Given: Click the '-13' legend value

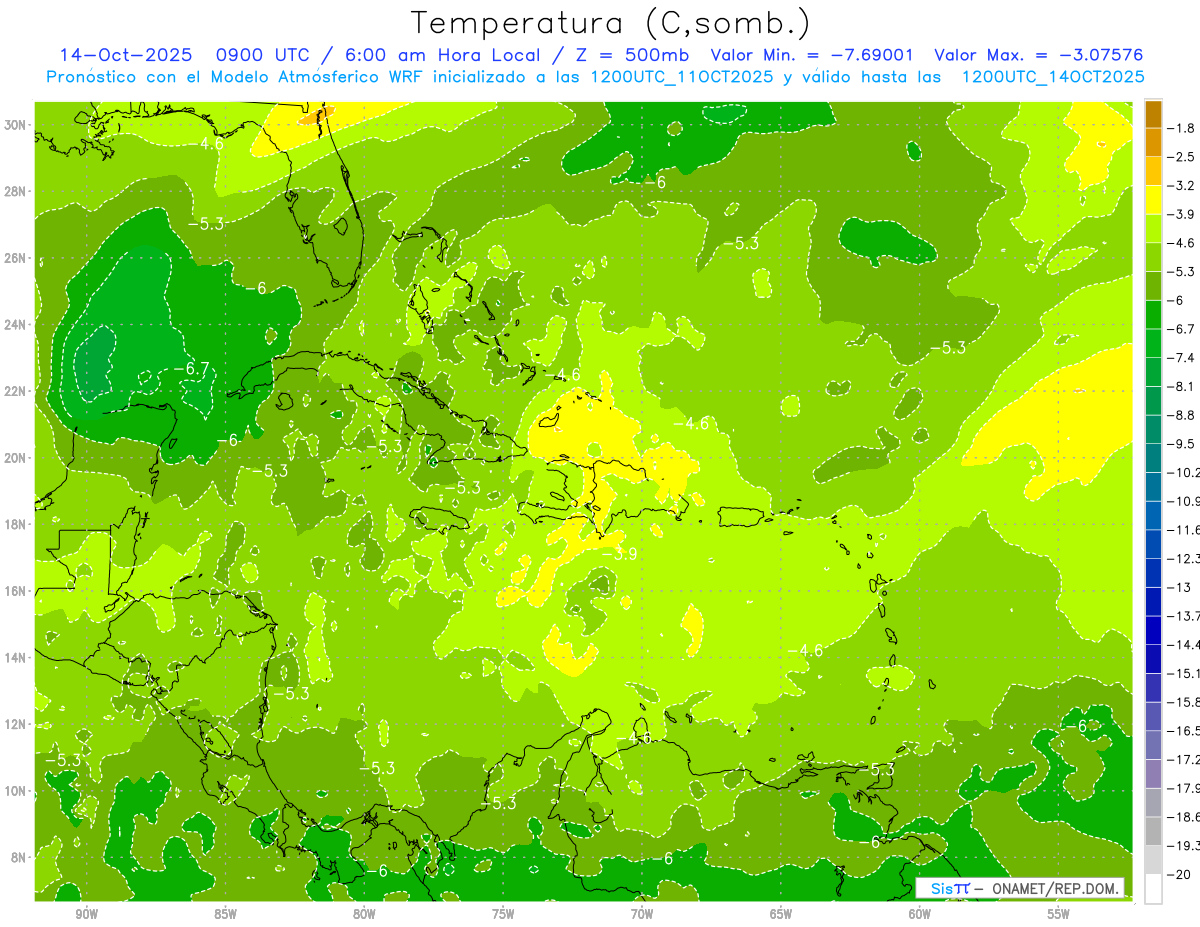Looking at the screenshot, I should pos(1179,587).
